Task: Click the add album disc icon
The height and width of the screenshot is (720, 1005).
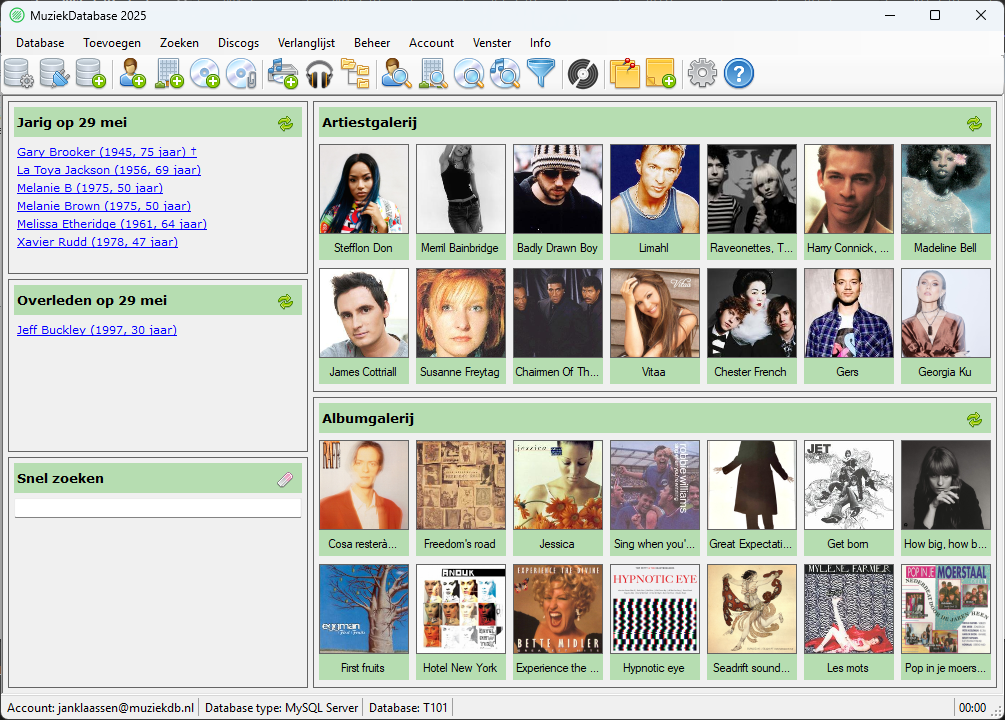Action: (x=205, y=73)
